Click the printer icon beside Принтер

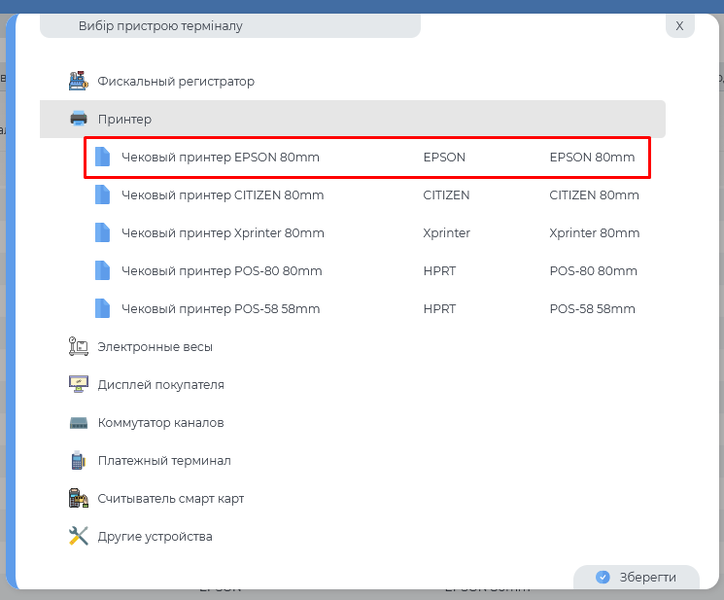[x=79, y=119]
